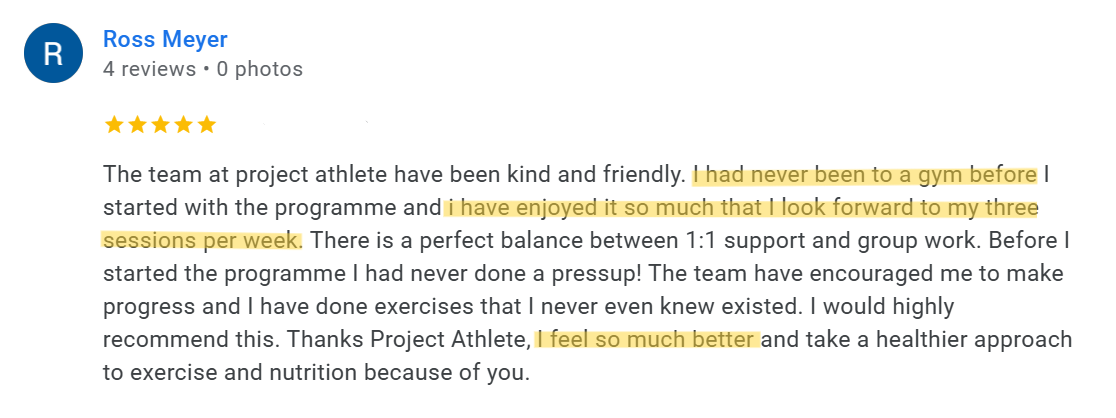Open Ross Meyer's profile name link
The image size is (1116, 418).
(165, 39)
